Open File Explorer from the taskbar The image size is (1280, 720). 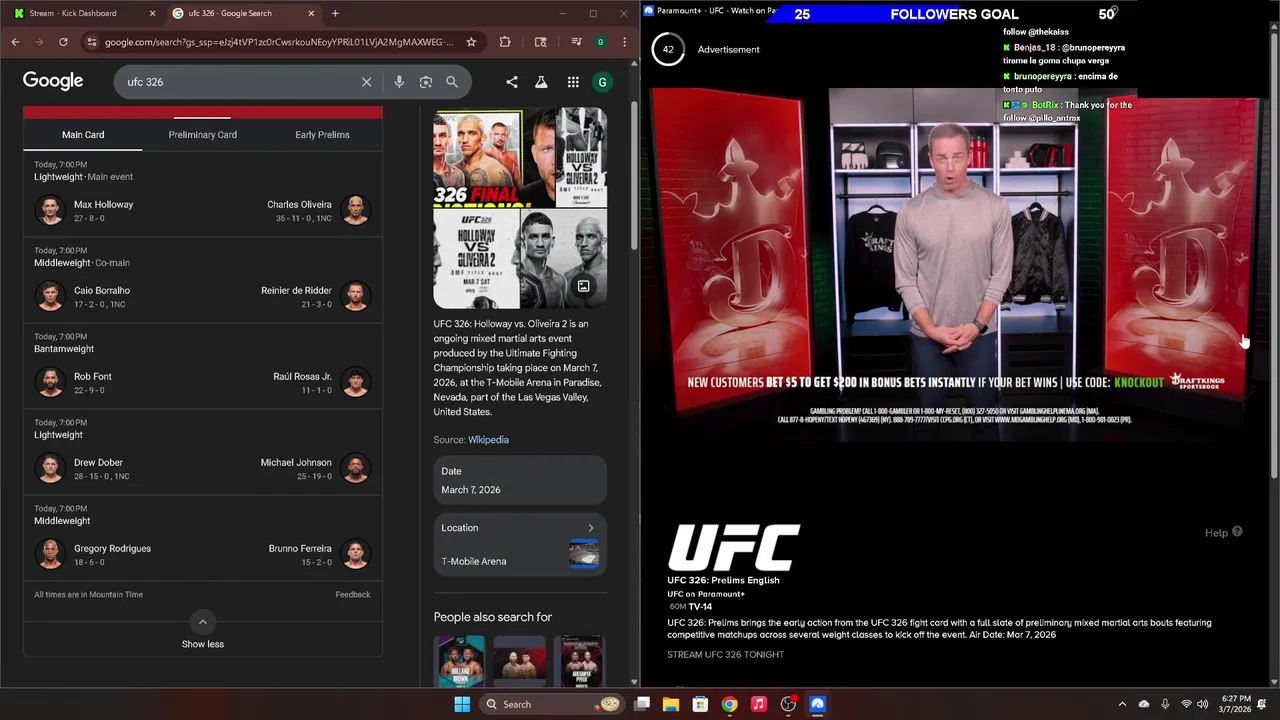pyautogui.click(x=671, y=704)
